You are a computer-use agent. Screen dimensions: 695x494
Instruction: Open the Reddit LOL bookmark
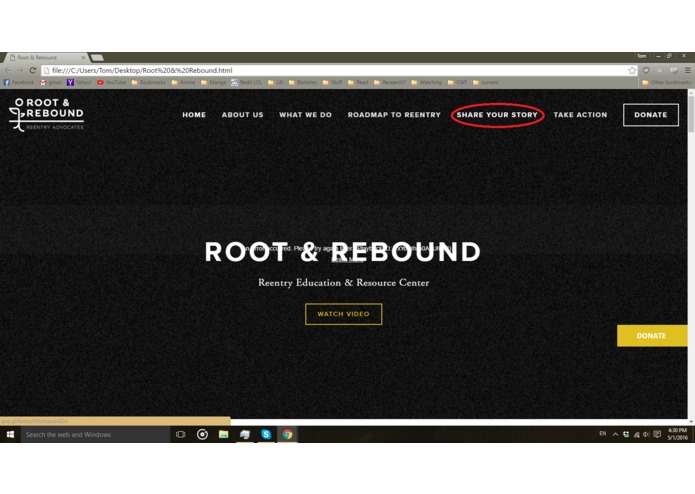(x=246, y=82)
